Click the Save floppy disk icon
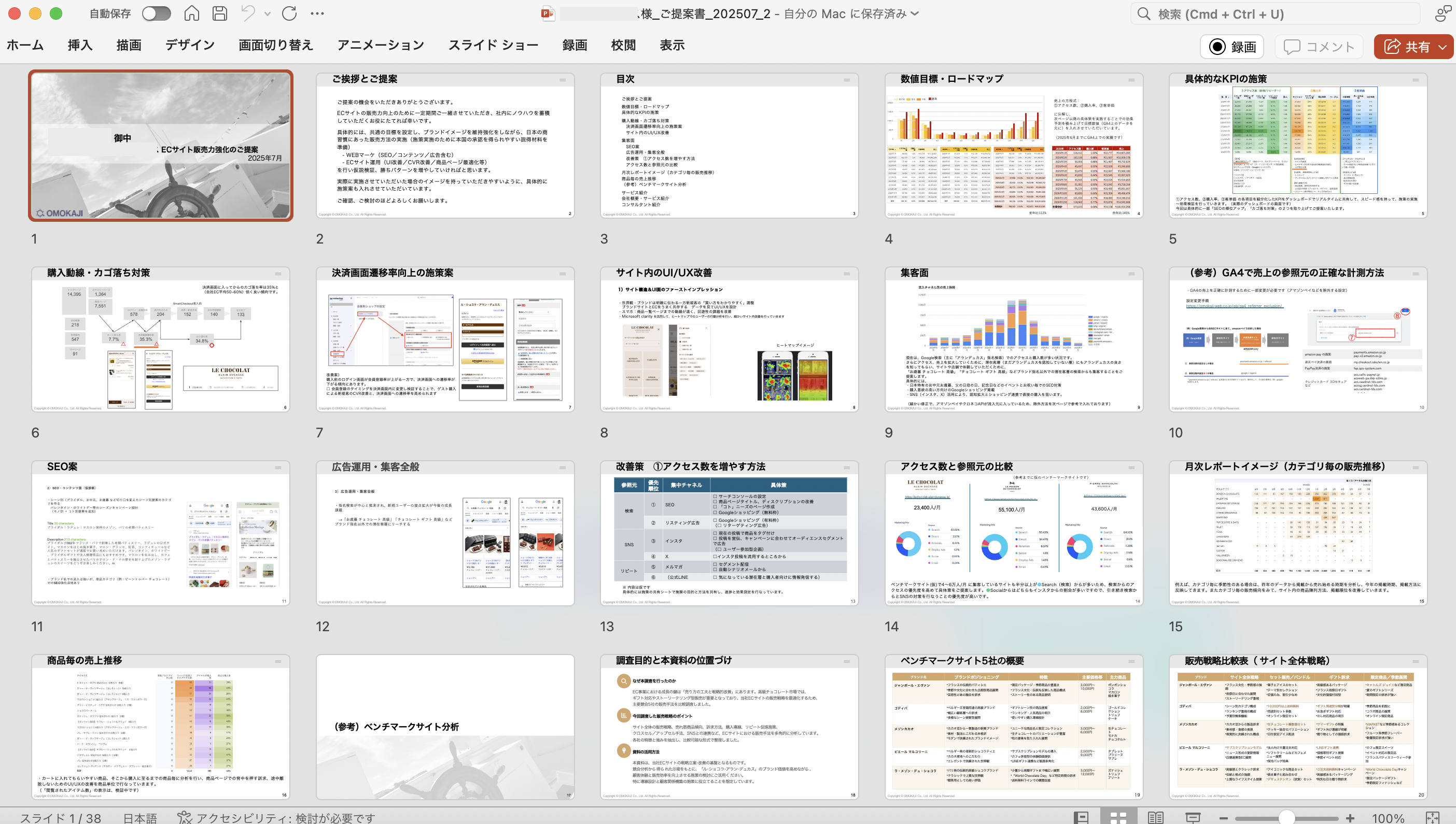1456x824 pixels. 220,13
